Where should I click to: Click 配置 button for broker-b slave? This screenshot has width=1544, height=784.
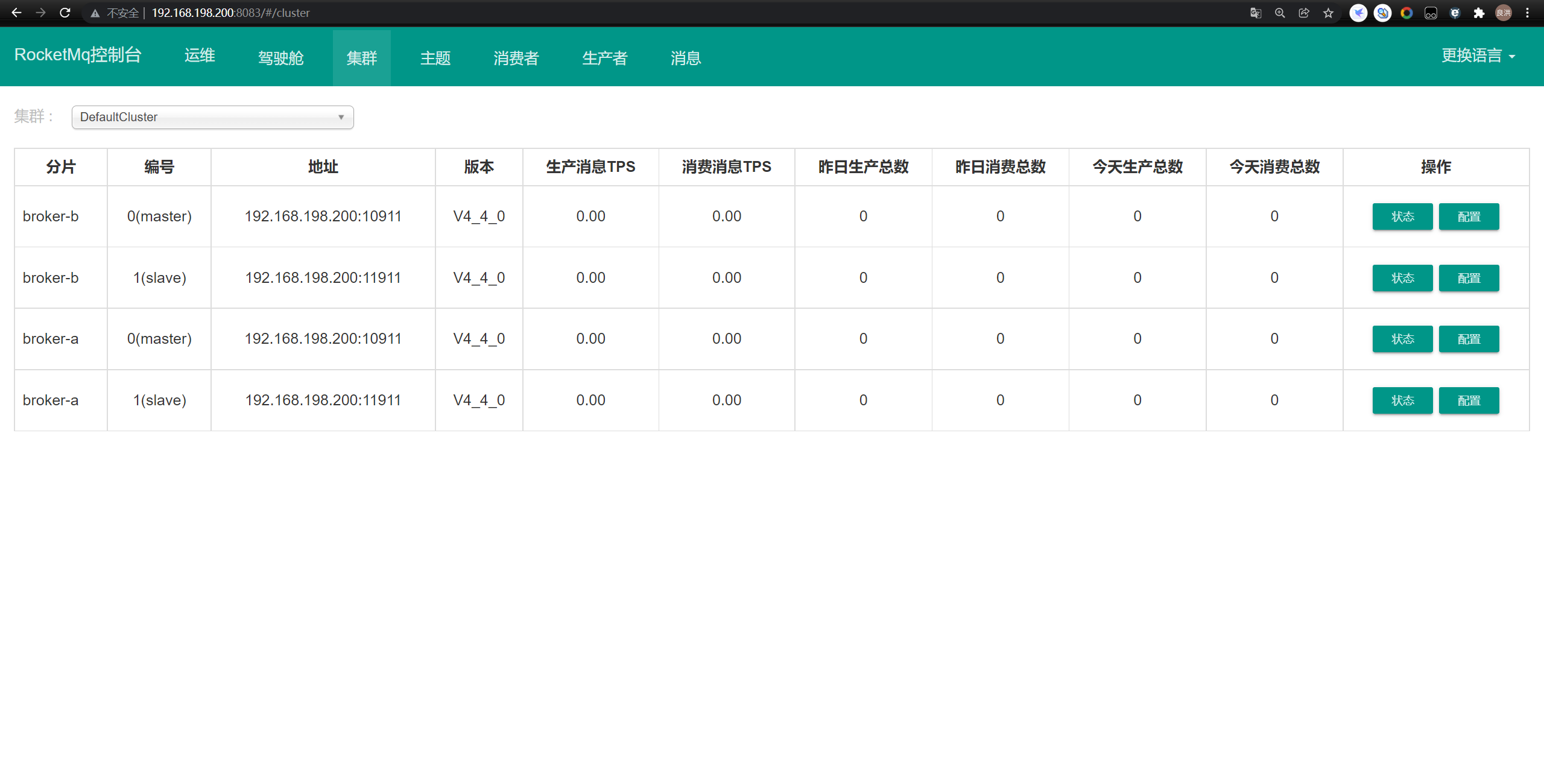(1469, 278)
